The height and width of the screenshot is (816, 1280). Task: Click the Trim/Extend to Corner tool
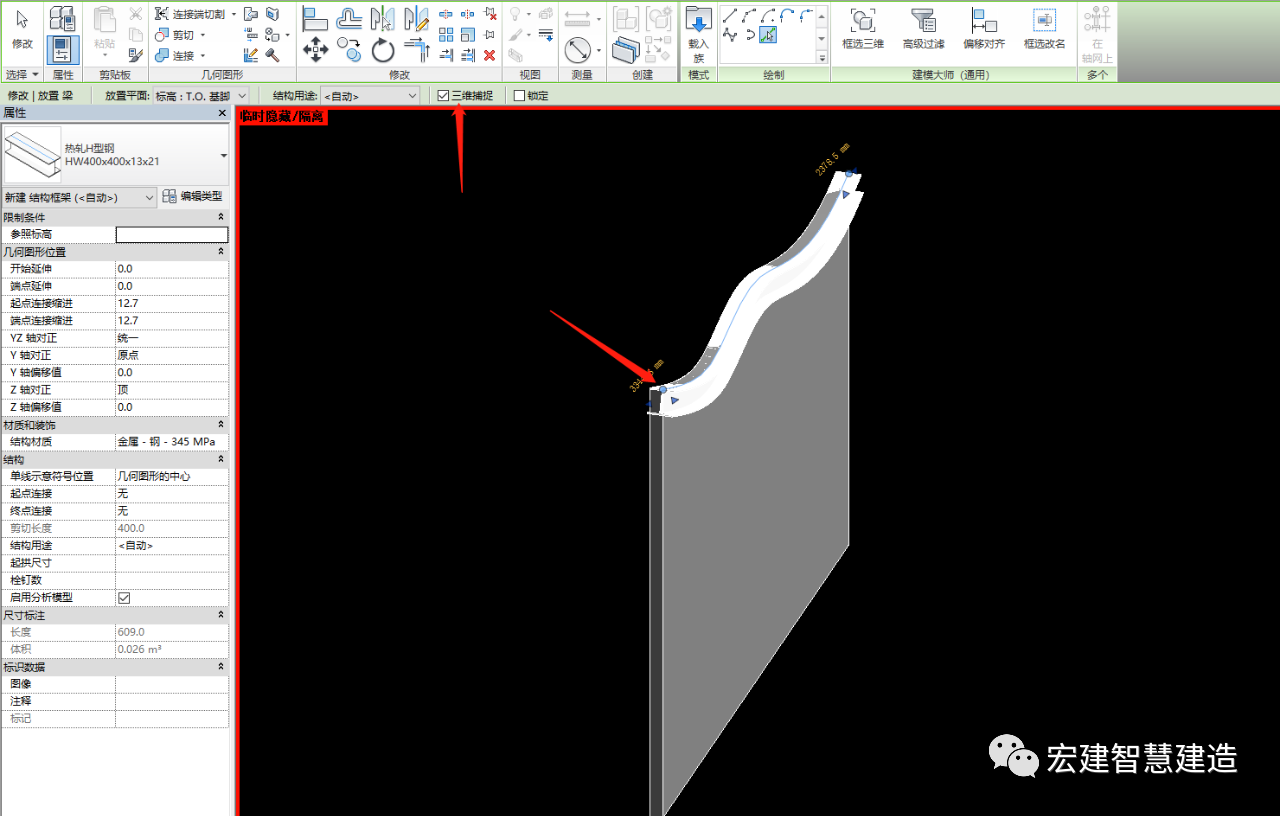click(416, 48)
